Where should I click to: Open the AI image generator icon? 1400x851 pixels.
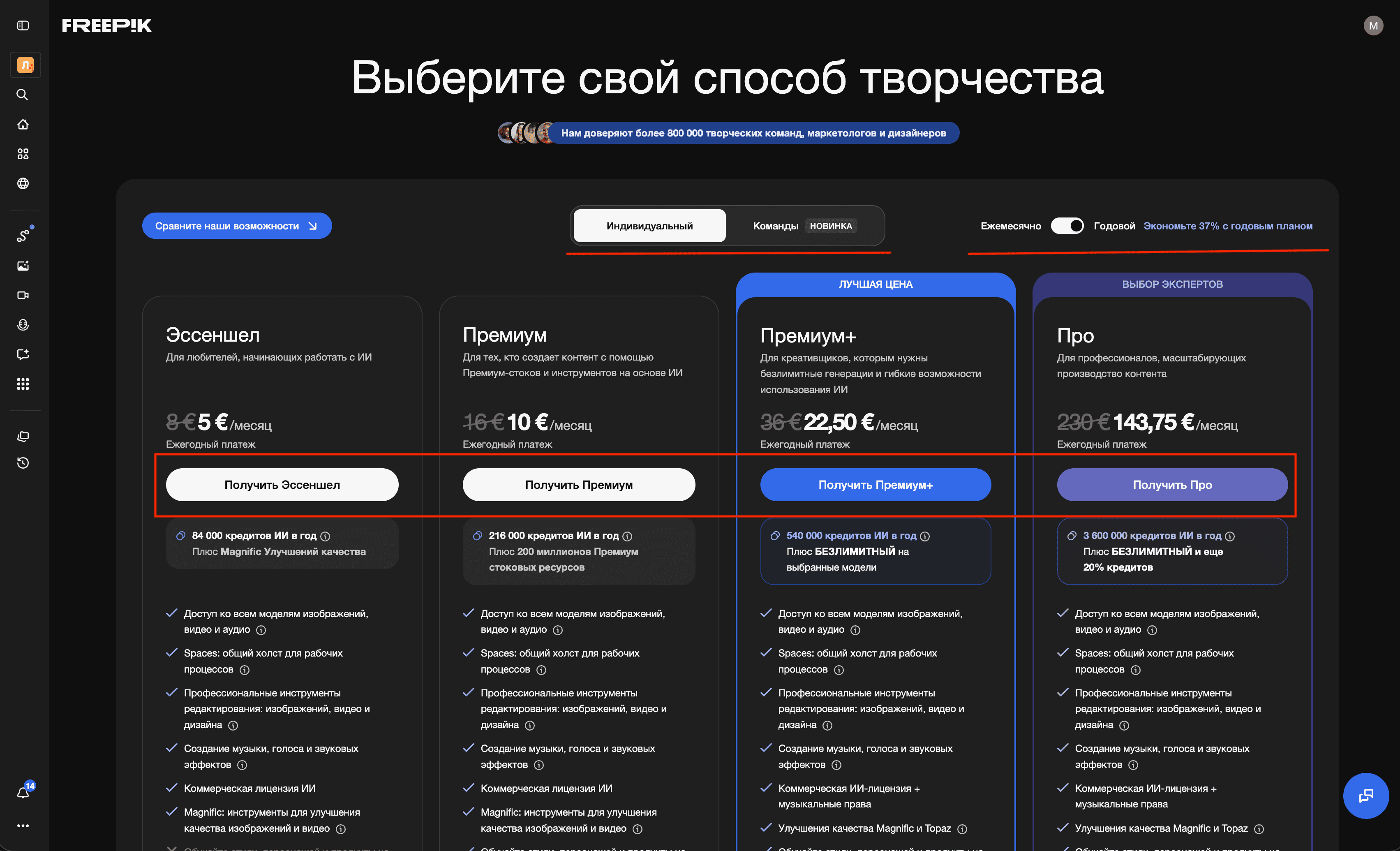[23, 266]
